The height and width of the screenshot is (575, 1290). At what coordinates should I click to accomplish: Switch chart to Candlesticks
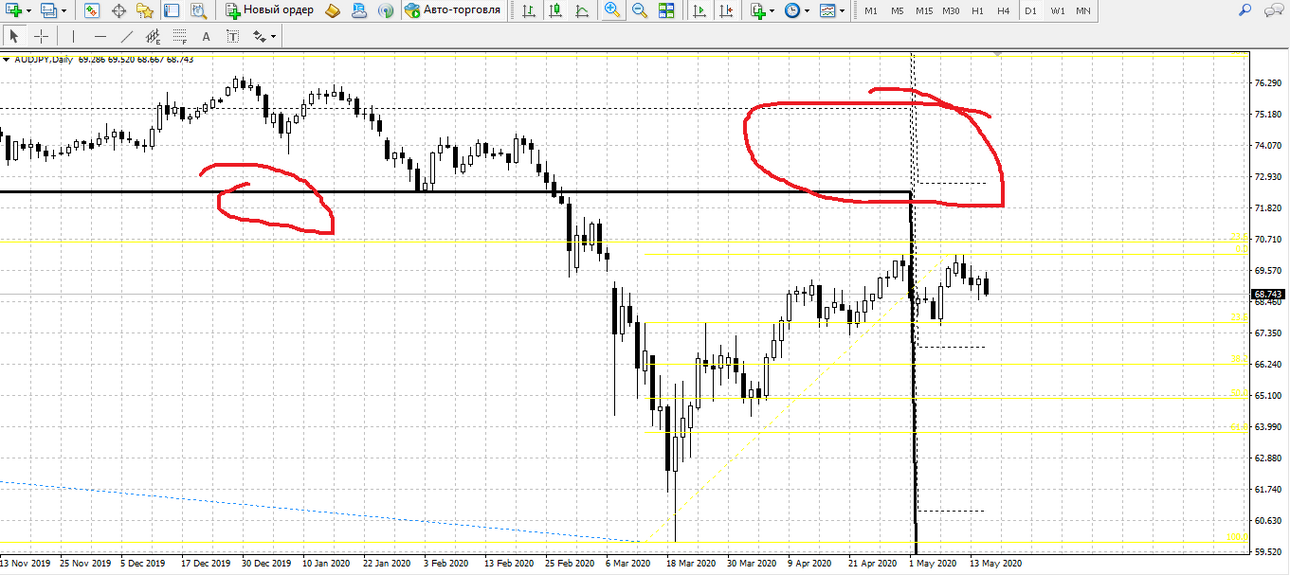tap(555, 10)
